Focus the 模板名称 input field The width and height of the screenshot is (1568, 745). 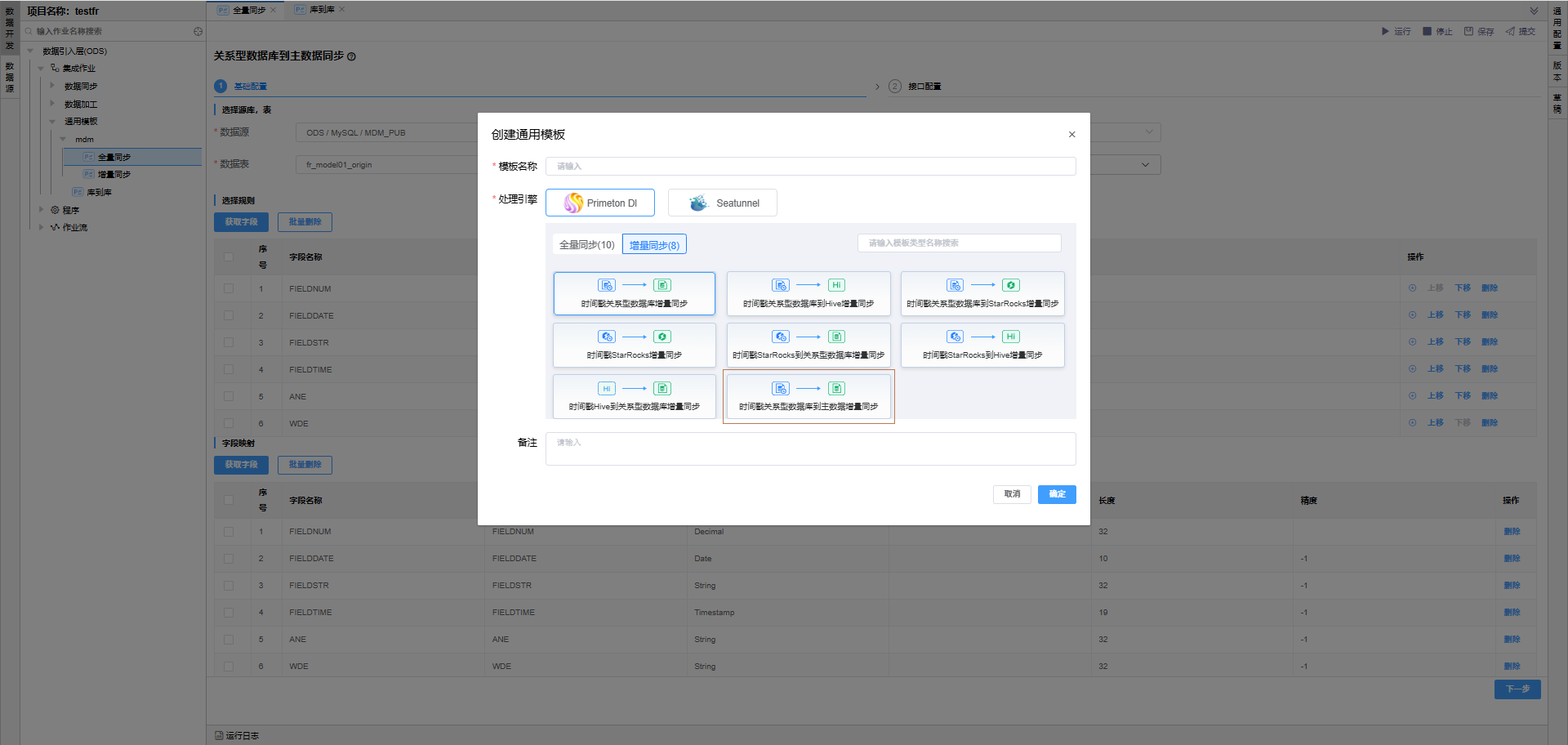[809, 166]
